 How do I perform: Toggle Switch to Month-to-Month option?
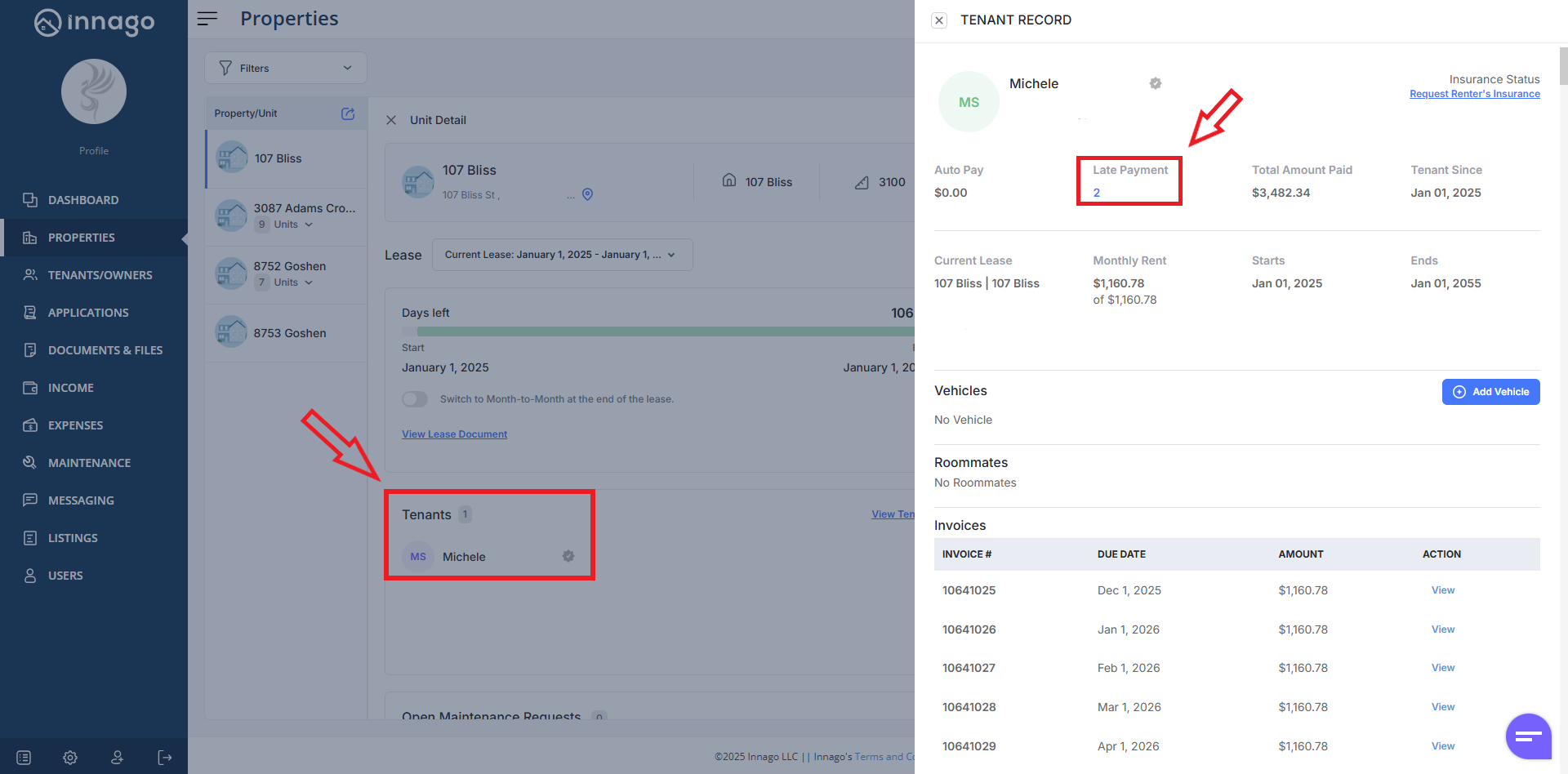click(x=415, y=399)
